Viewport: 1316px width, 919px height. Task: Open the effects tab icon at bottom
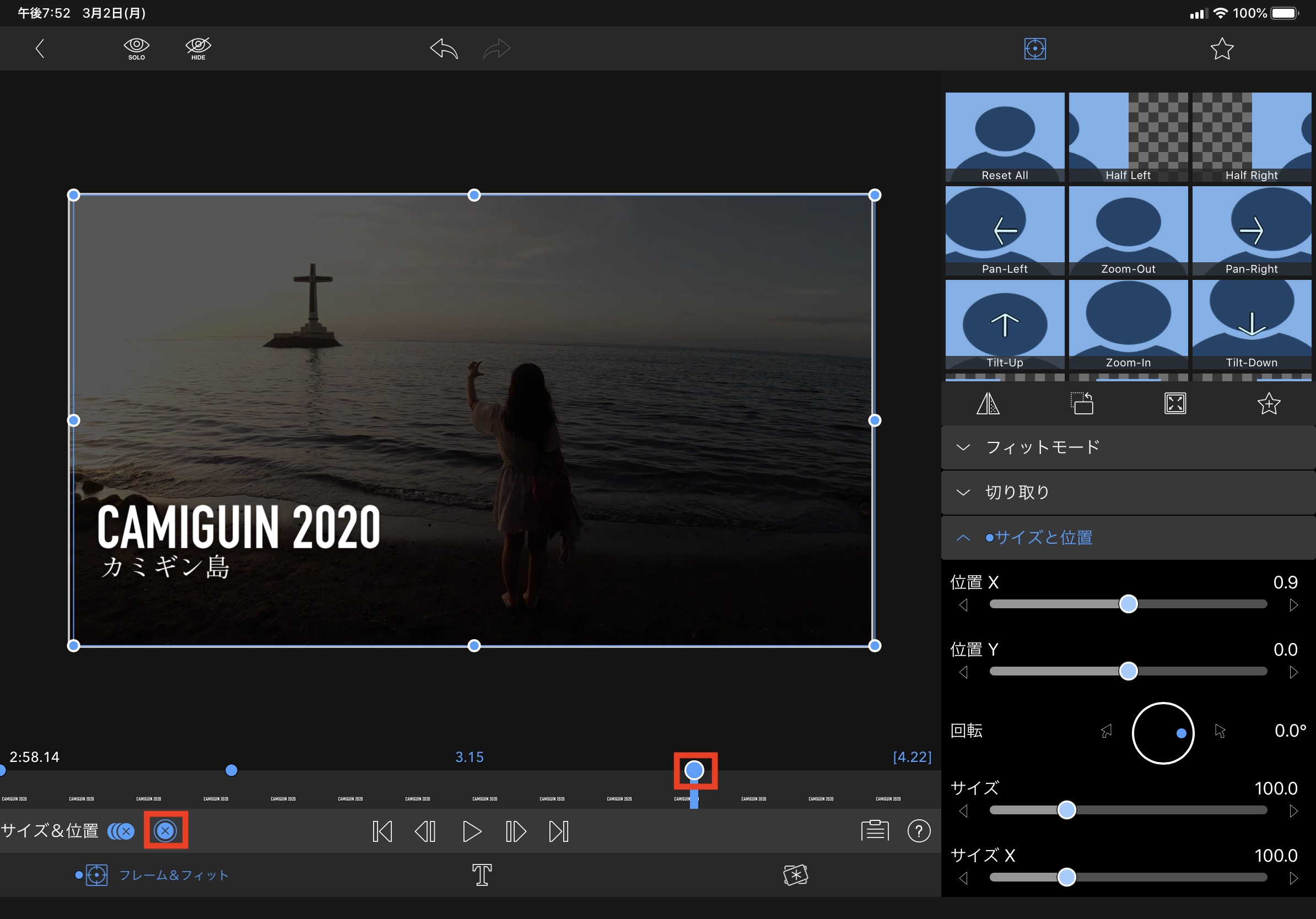[796, 875]
